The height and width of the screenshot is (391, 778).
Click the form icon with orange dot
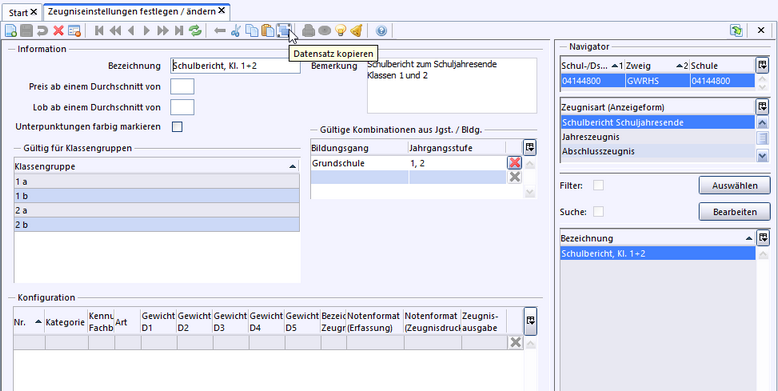click(x=74, y=31)
